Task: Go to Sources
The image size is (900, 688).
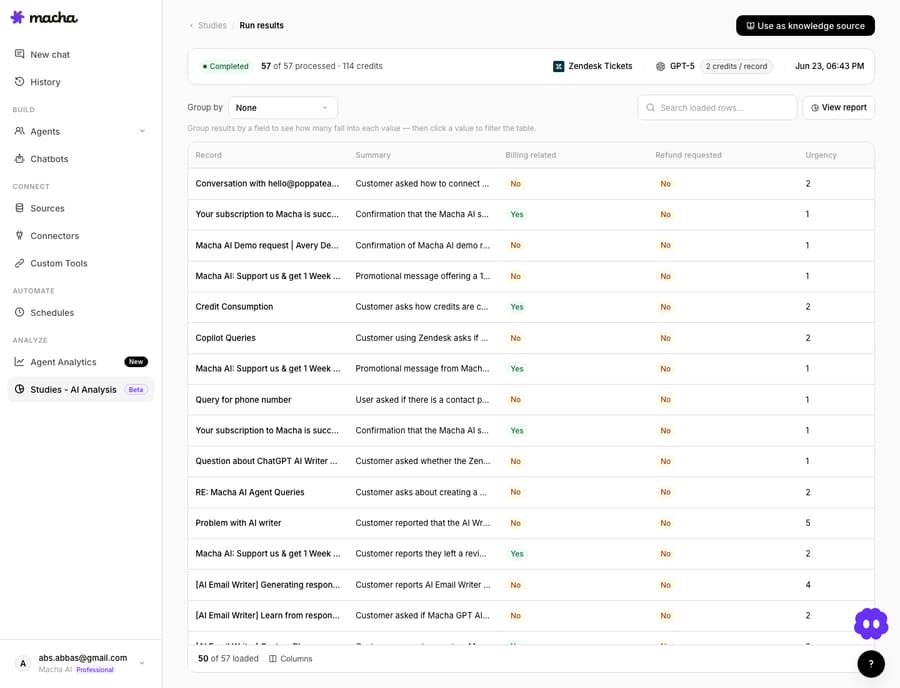Action: click(47, 208)
